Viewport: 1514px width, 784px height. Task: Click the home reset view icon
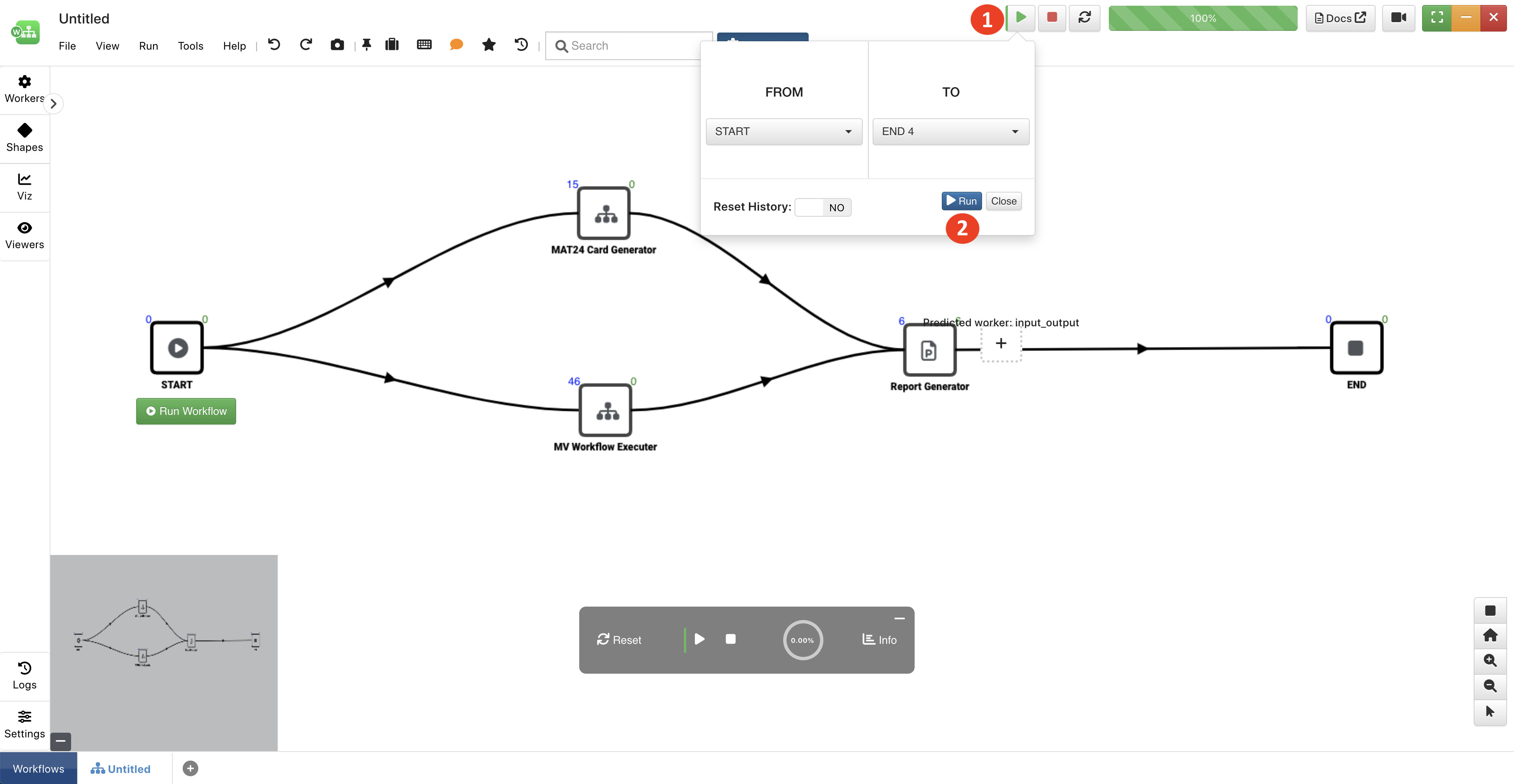[x=1490, y=635]
